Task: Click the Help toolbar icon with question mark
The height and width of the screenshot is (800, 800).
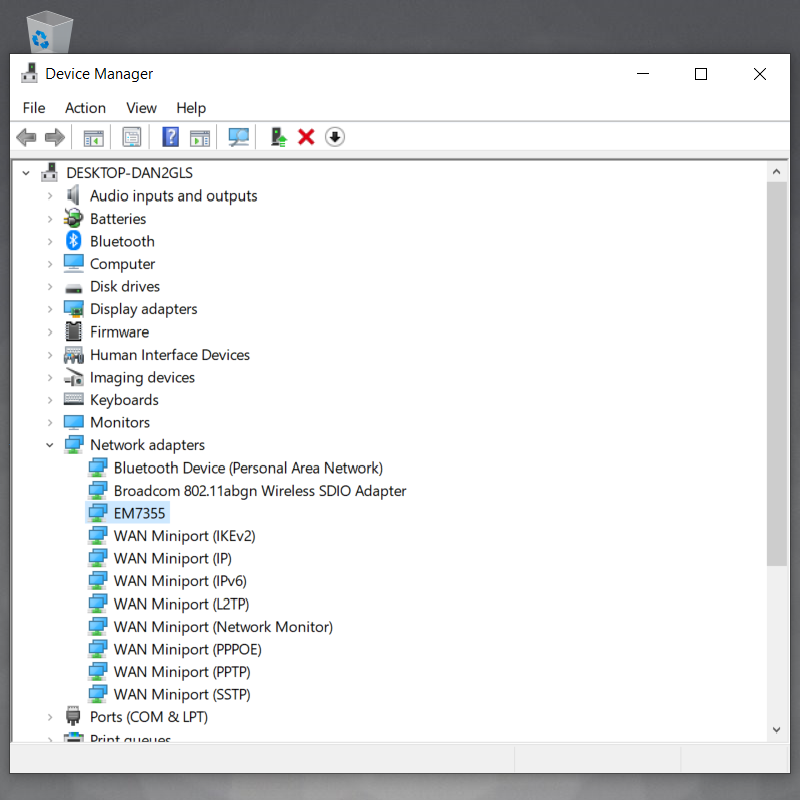Action: tap(171, 137)
